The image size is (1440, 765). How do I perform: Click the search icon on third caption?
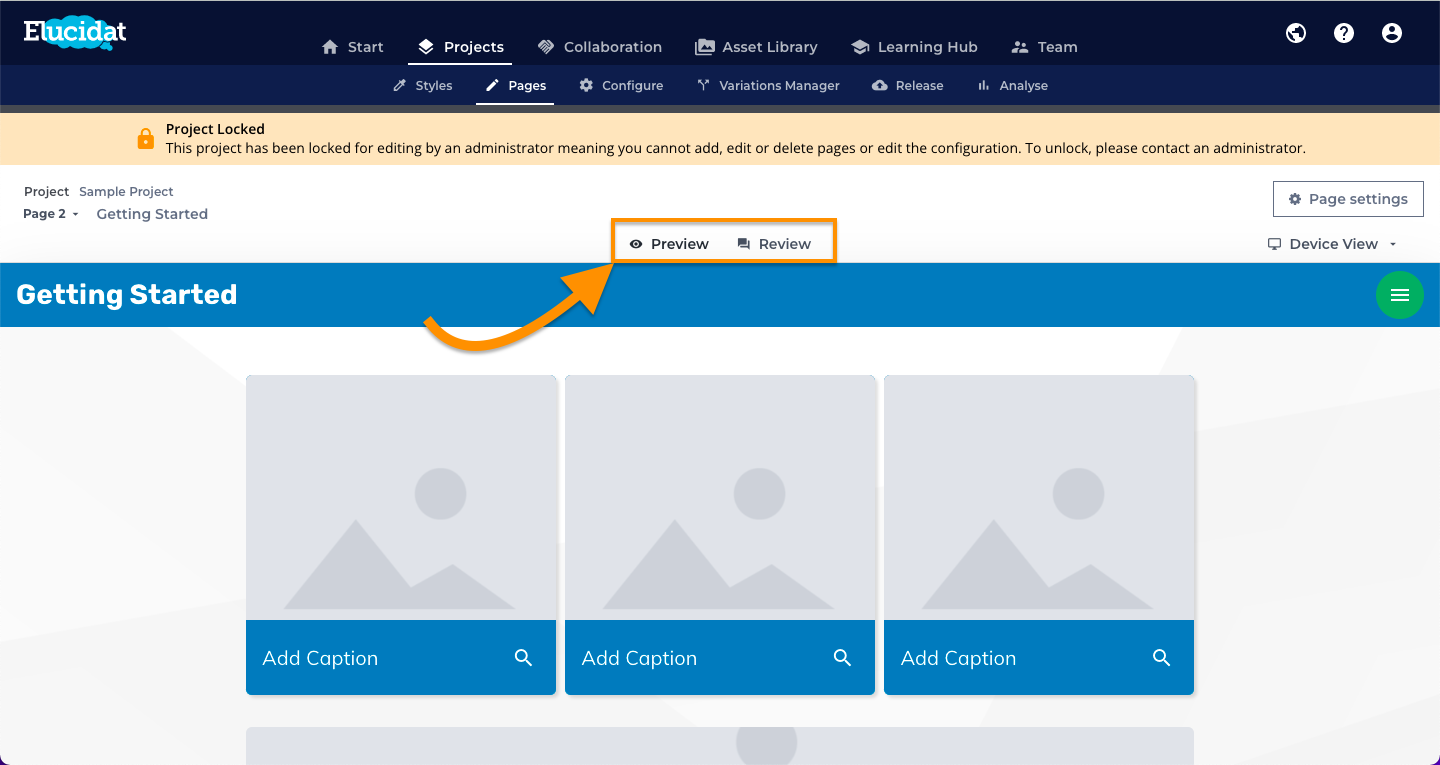click(1162, 657)
